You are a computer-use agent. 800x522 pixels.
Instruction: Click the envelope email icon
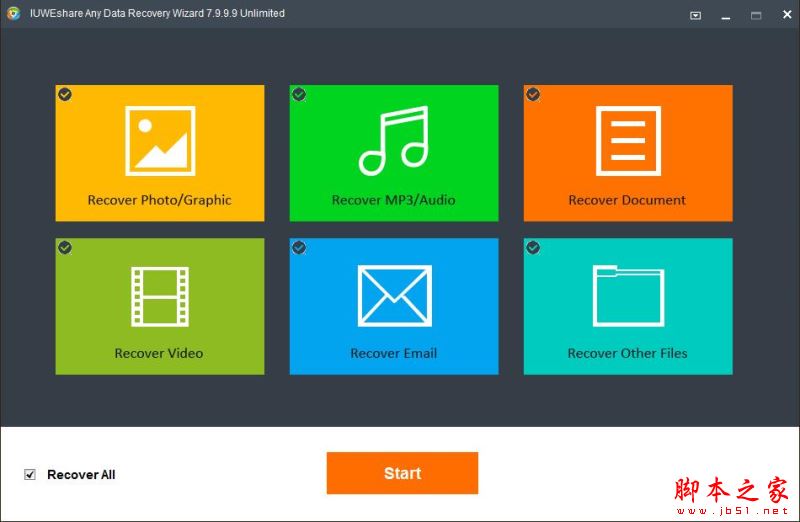tap(394, 296)
